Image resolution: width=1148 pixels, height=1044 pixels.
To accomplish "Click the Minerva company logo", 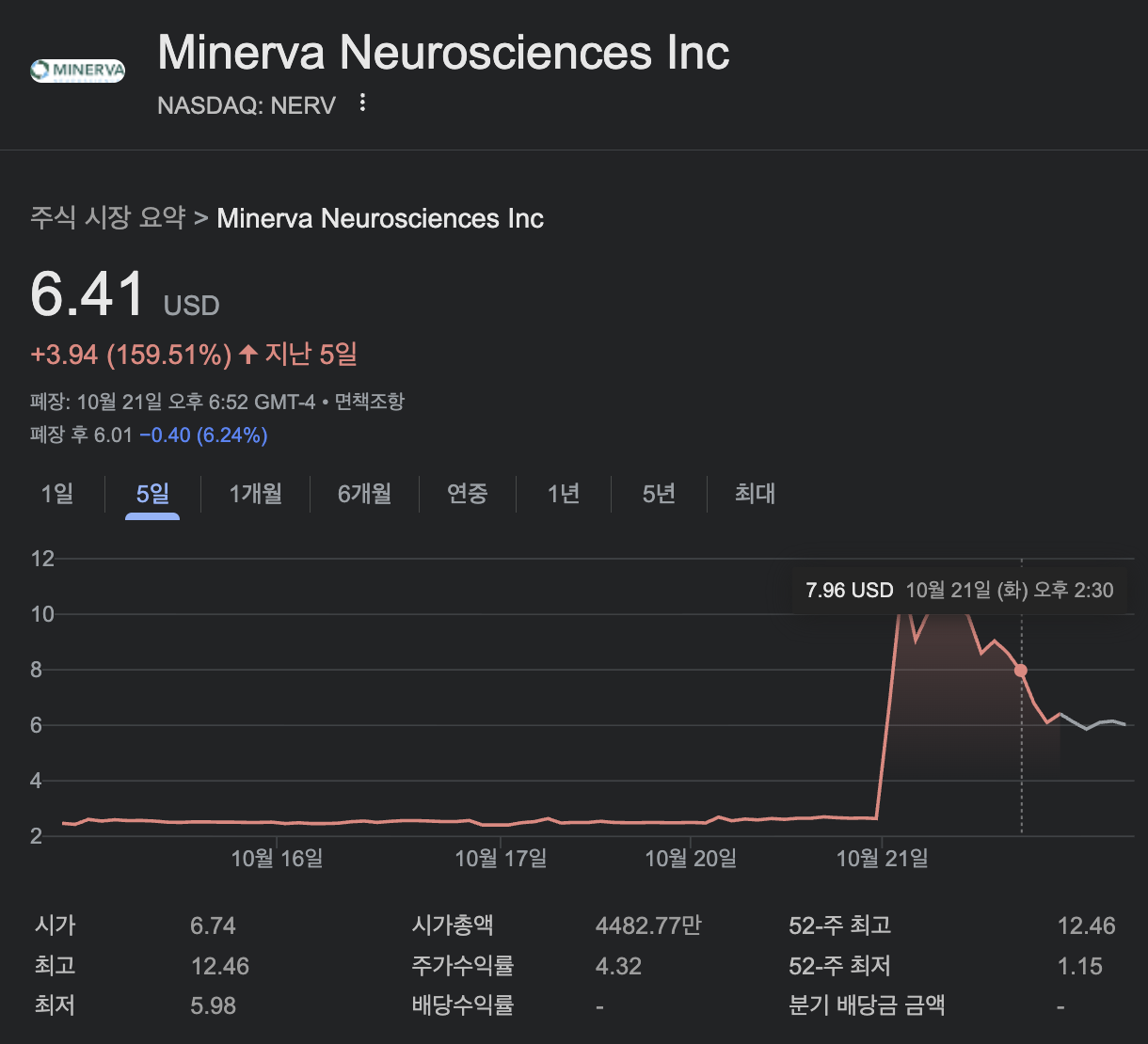I will click(78, 71).
